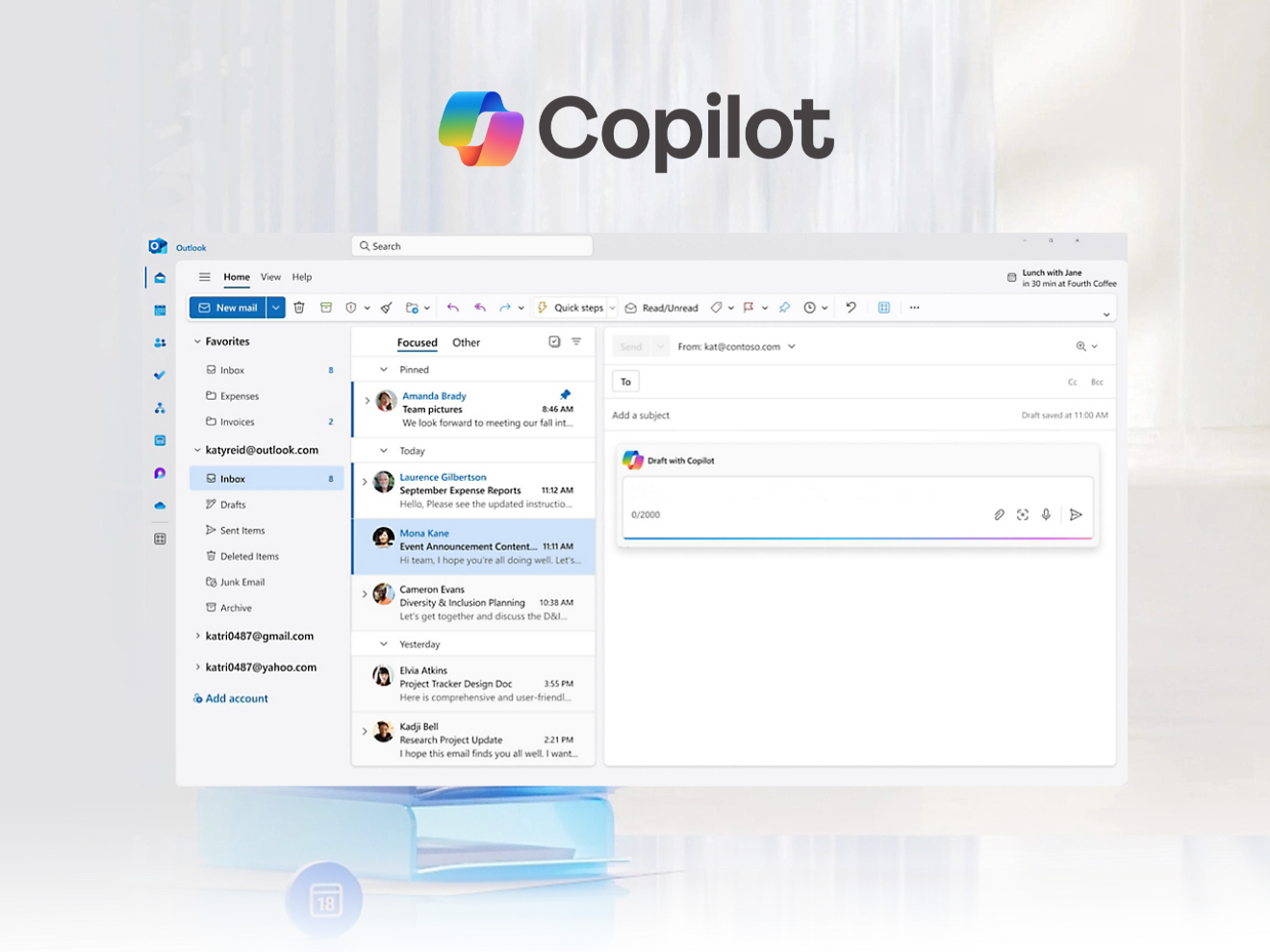Switch to the Focused tab

pyautogui.click(x=417, y=342)
